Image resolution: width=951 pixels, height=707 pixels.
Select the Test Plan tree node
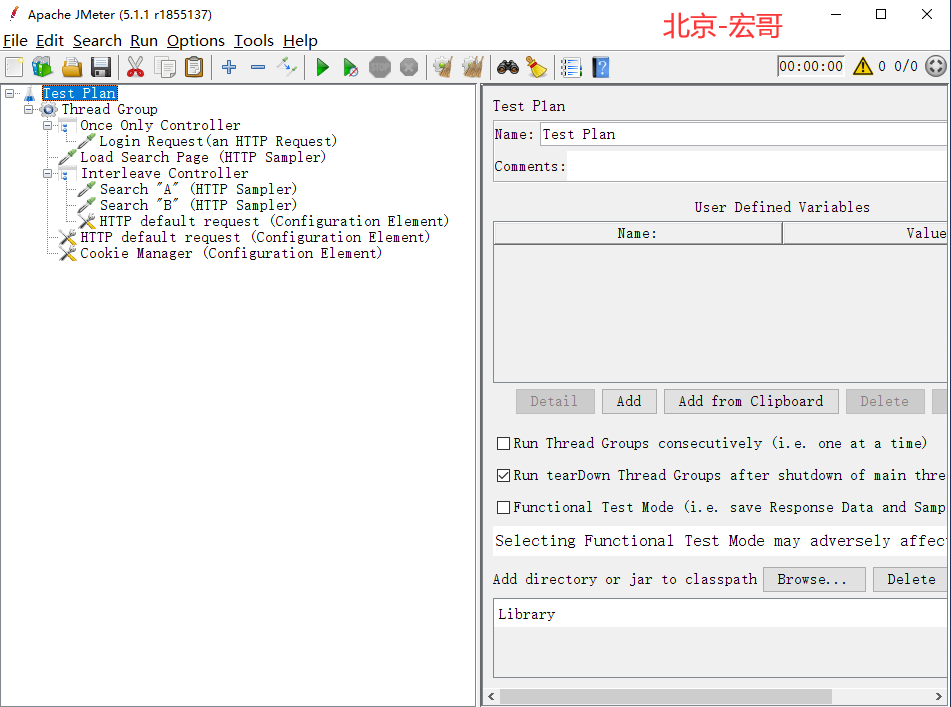coord(79,93)
